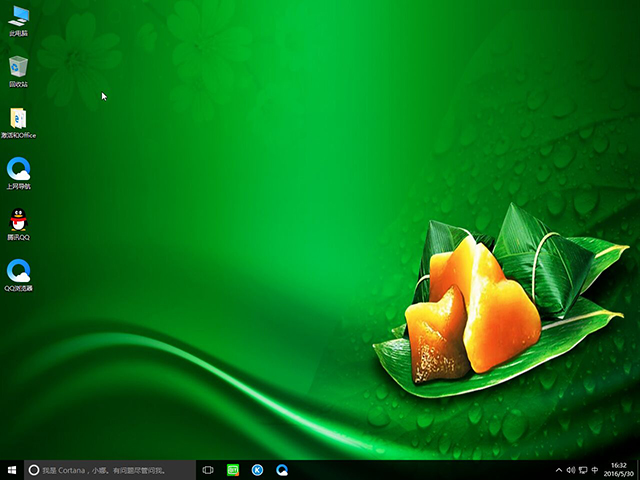Expand hidden system tray icons
This screenshot has height=480, width=640.
(559, 469)
